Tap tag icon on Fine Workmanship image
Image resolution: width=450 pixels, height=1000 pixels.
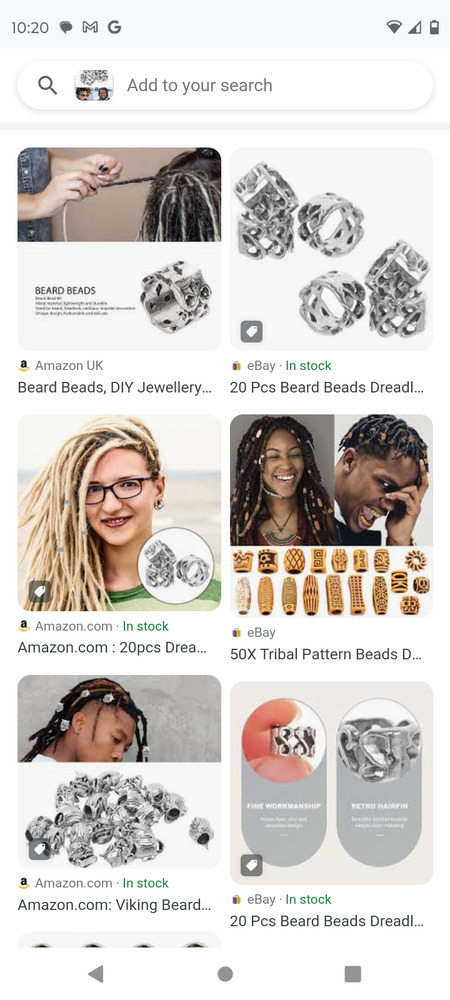251,865
